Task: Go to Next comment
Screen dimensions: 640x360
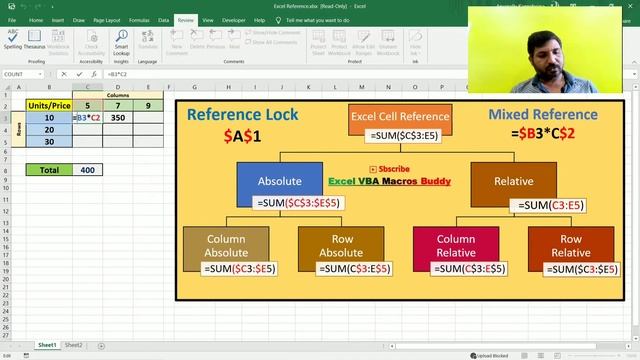Action: [234, 40]
